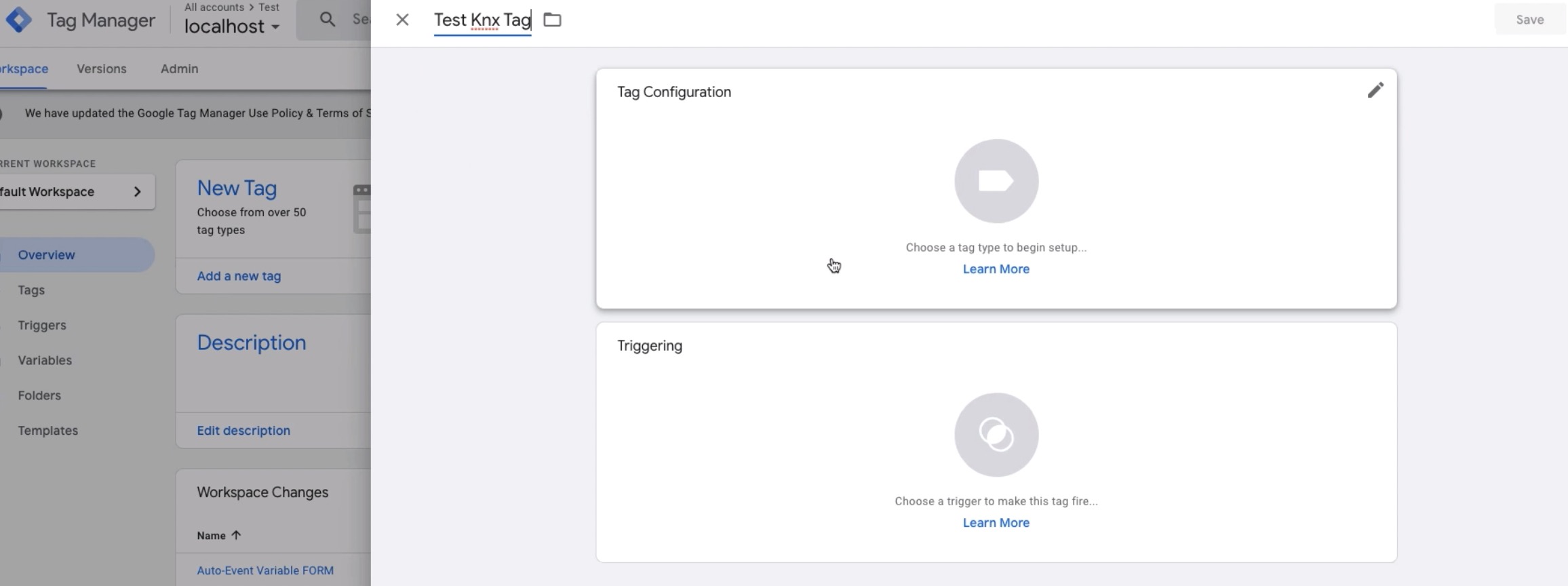Edit the tag name field Test Knx Tag
1568x586 pixels.
[482, 20]
